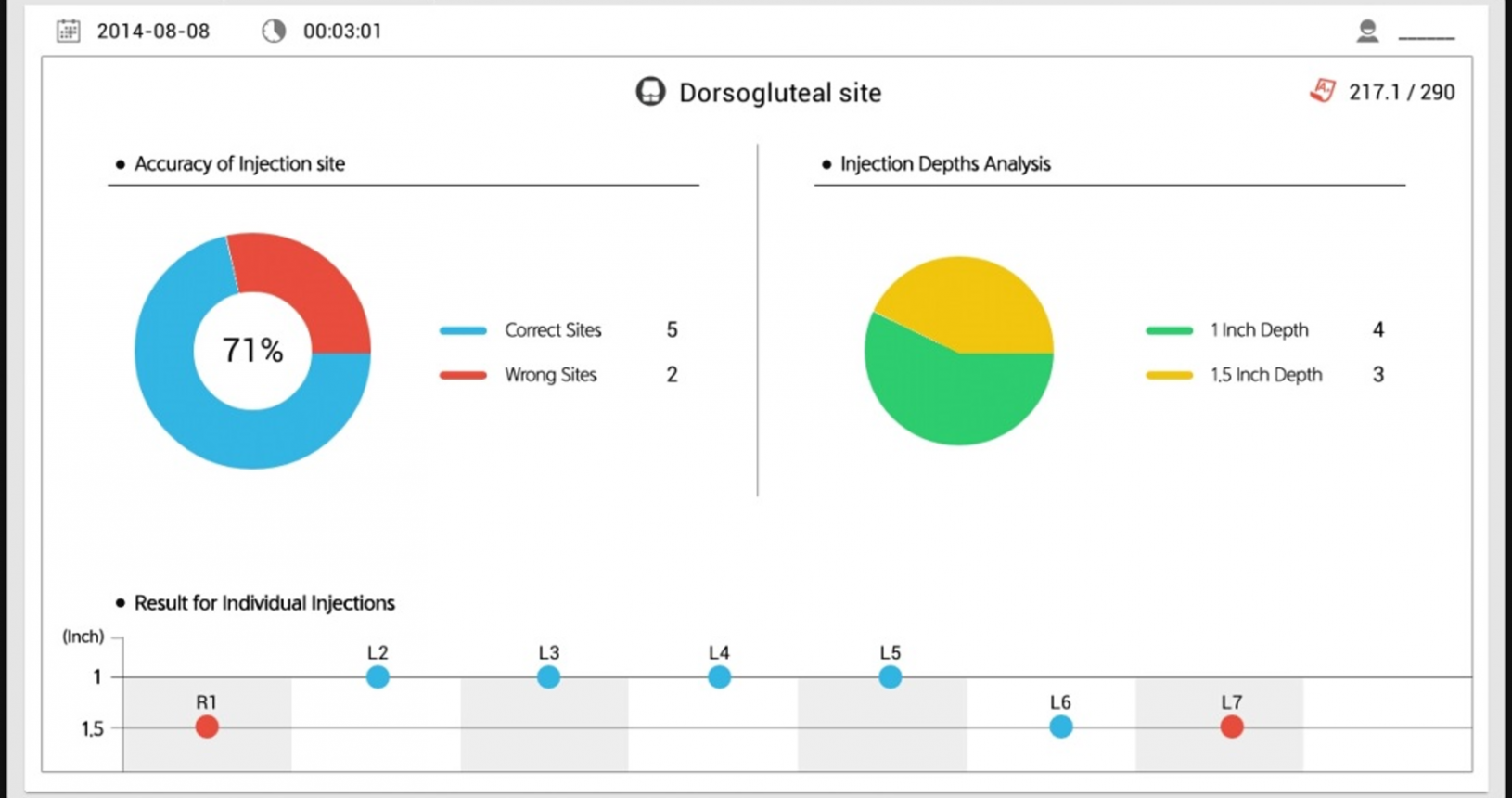Select the L4 injection point
This screenshot has width=1512, height=798.
click(719, 677)
